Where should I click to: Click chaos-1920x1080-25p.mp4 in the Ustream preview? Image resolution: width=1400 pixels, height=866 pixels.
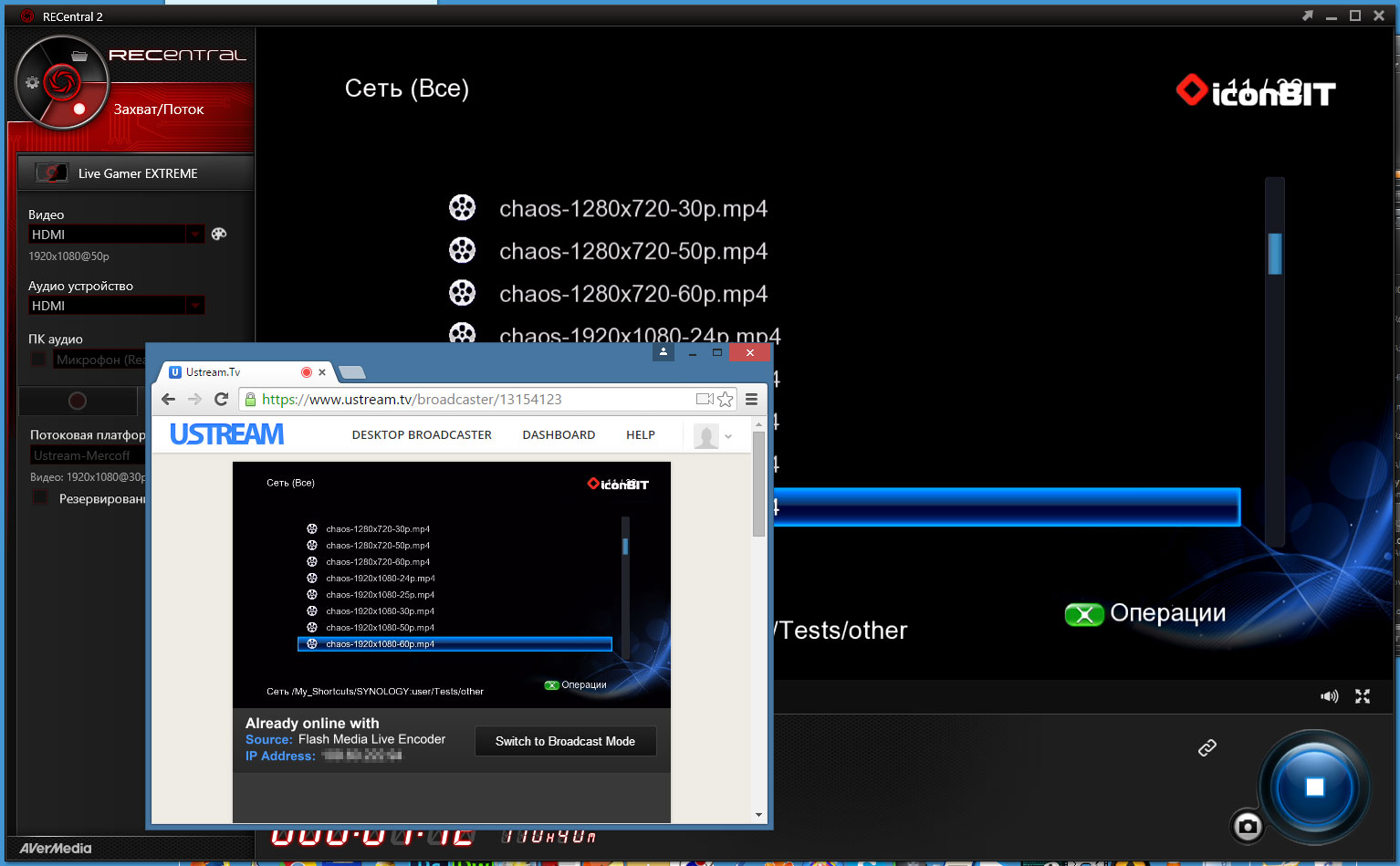click(380, 595)
